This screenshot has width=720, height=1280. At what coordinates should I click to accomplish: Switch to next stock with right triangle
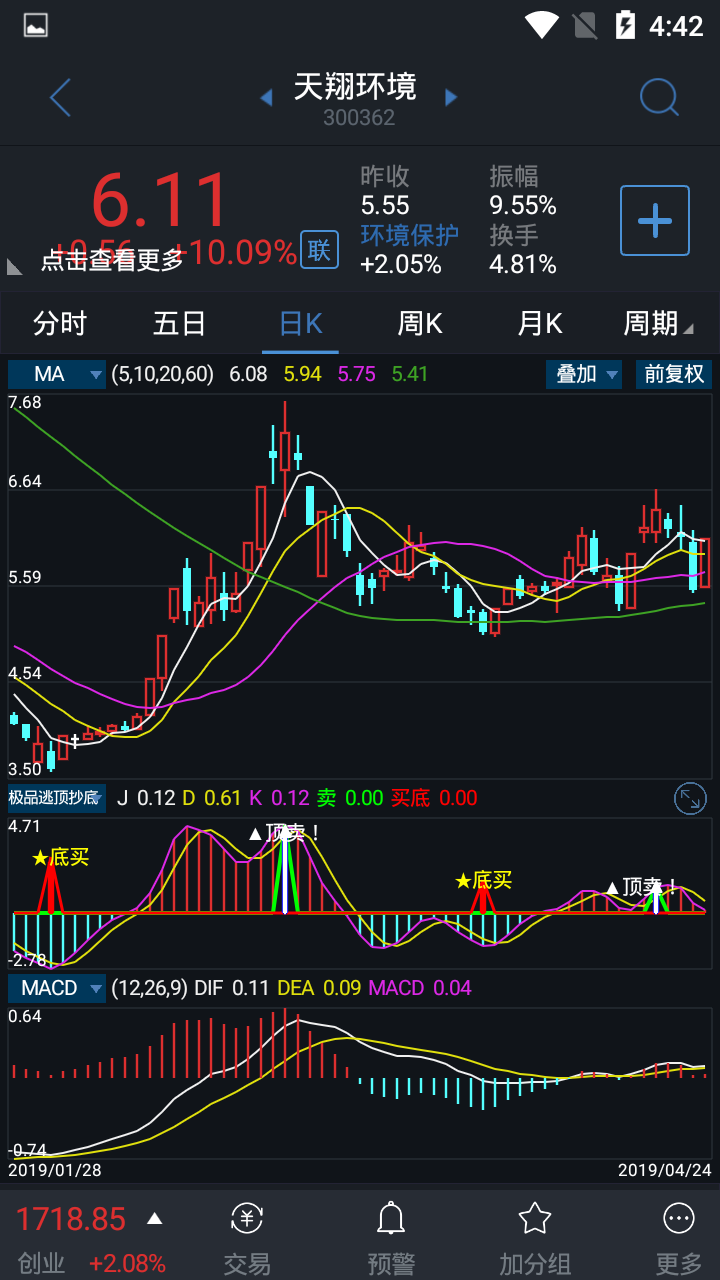[x=451, y=97]
